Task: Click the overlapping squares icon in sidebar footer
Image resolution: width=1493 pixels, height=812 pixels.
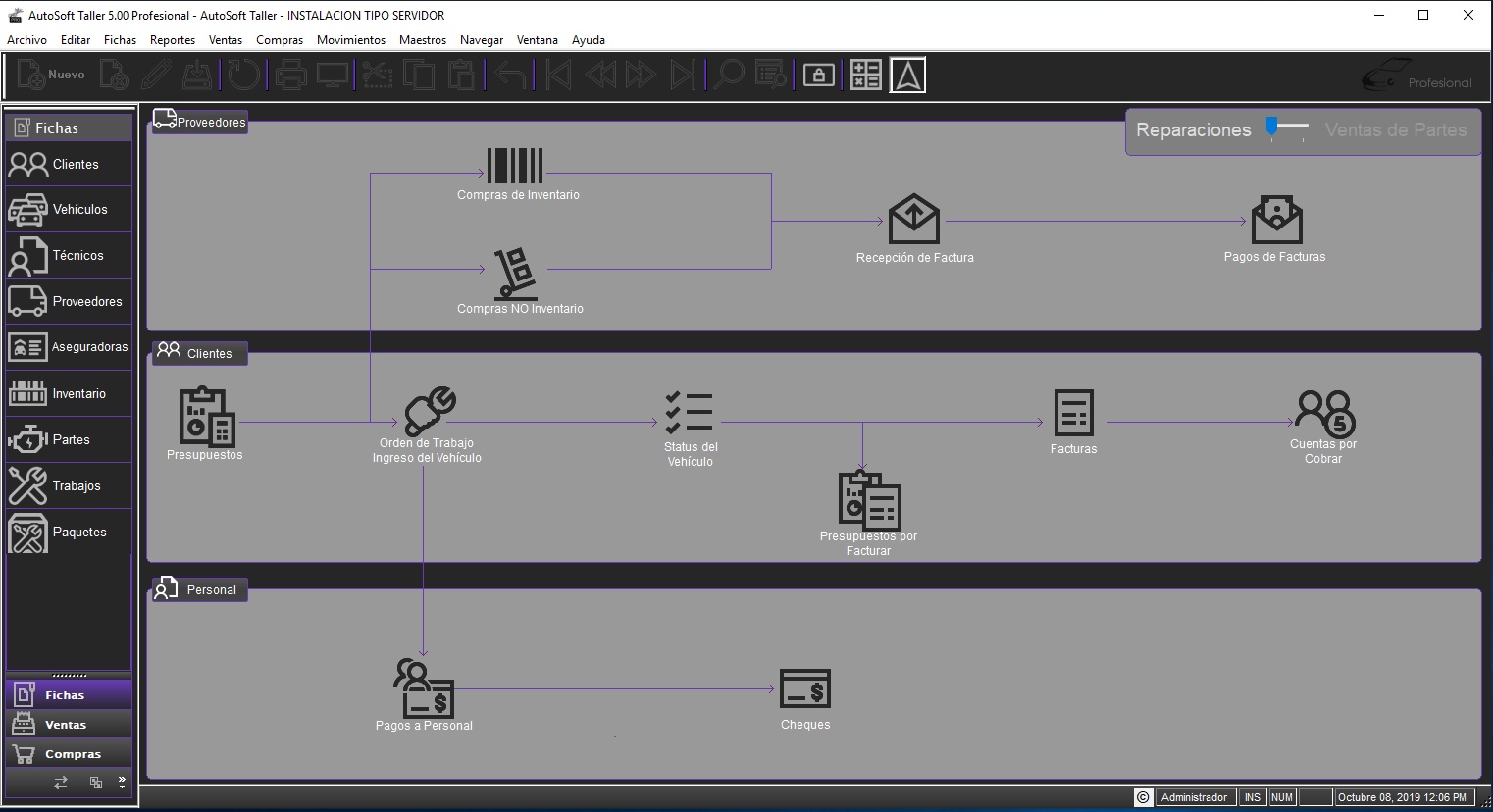Action: pyautogui.click(x=96, y=782)
